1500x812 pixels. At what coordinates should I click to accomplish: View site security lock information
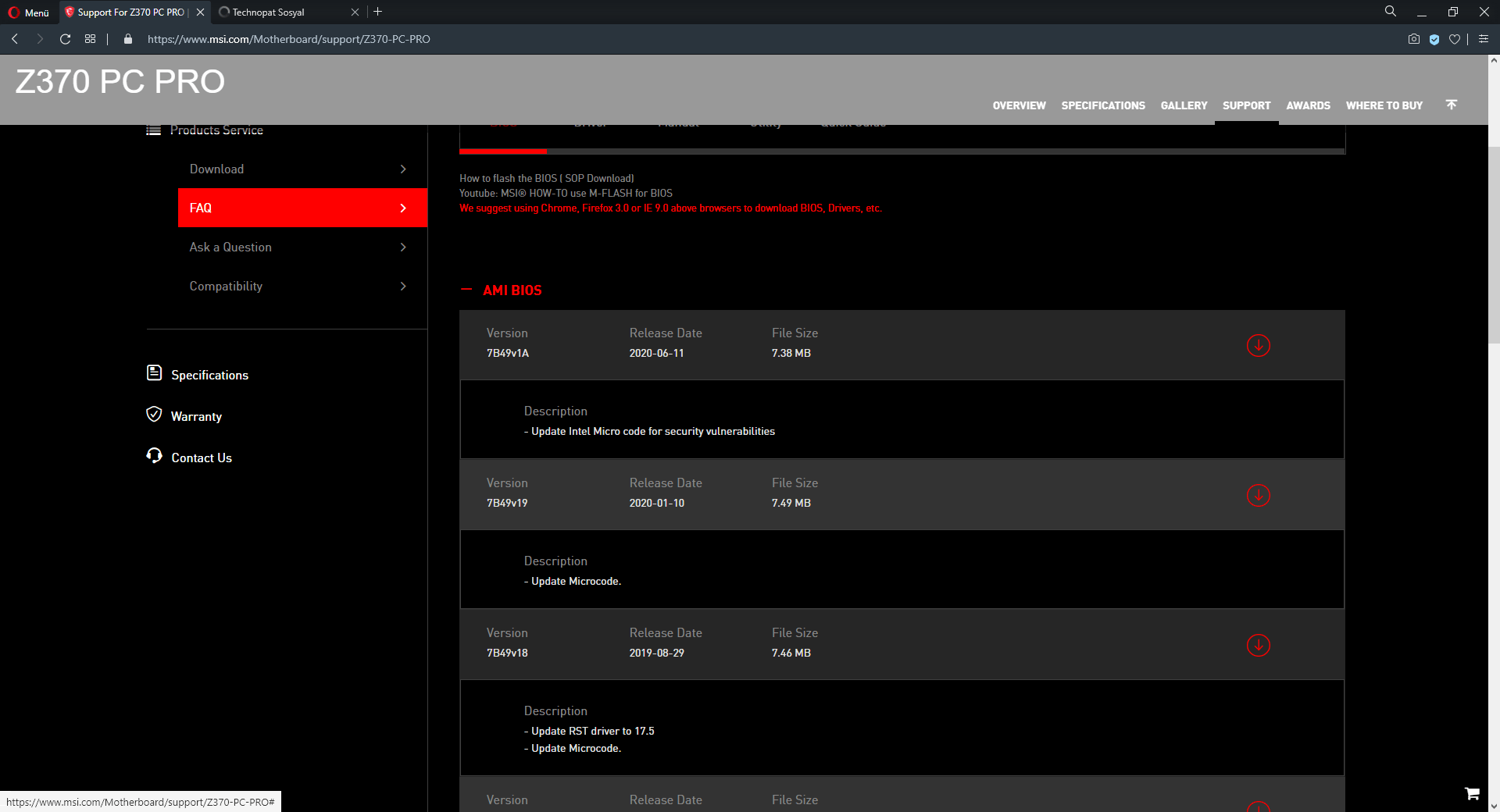coord(128,39)
